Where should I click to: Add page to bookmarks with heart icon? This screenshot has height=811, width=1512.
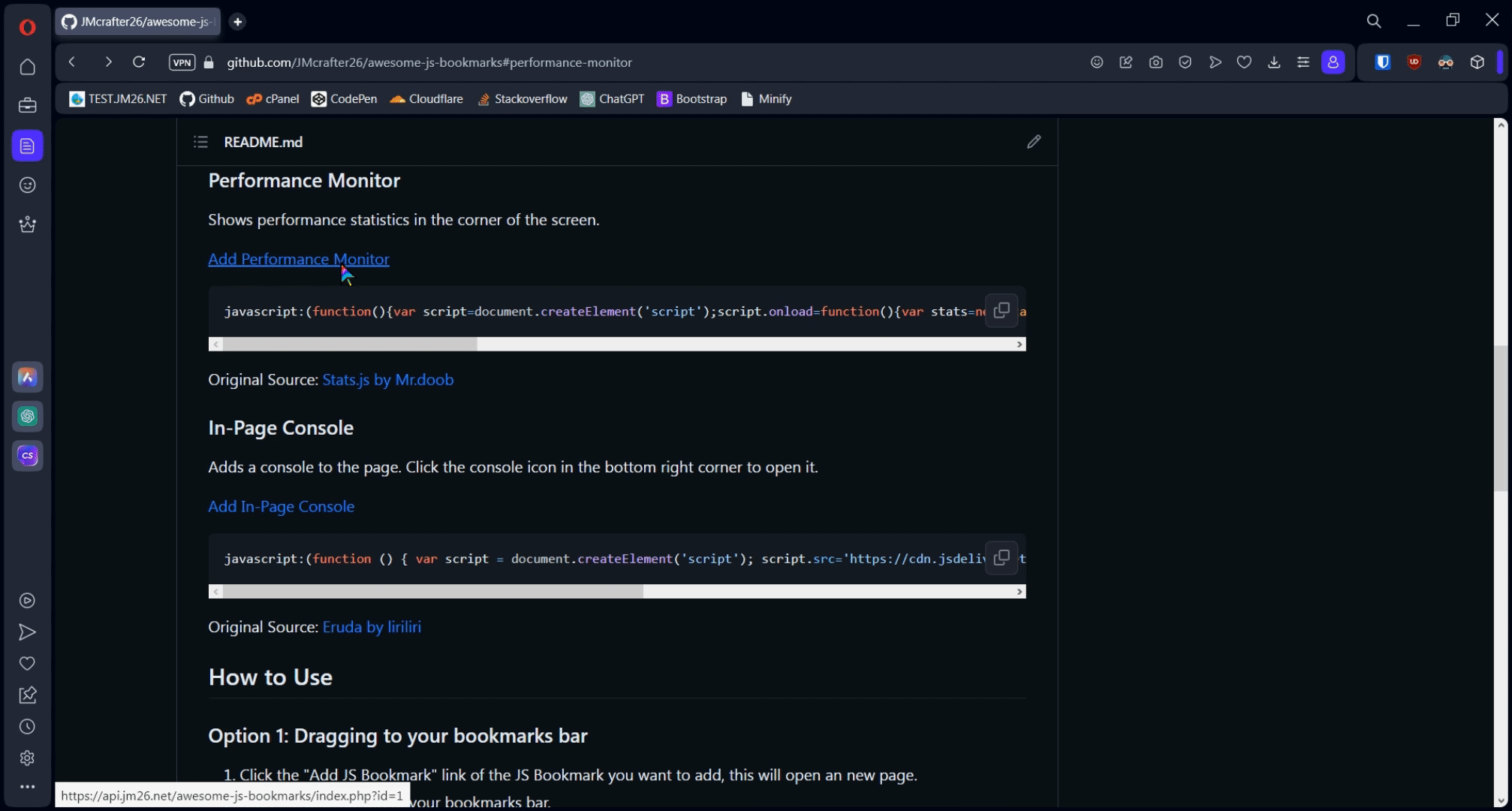pos(1244,62)
